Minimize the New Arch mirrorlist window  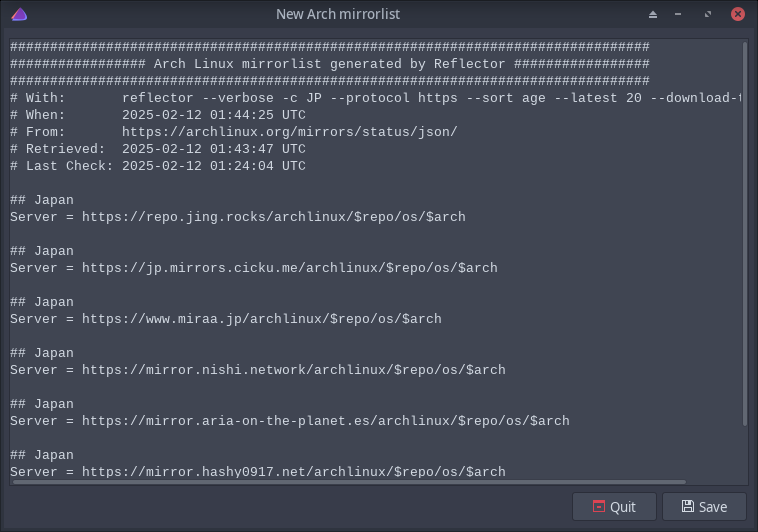[679, 15]
